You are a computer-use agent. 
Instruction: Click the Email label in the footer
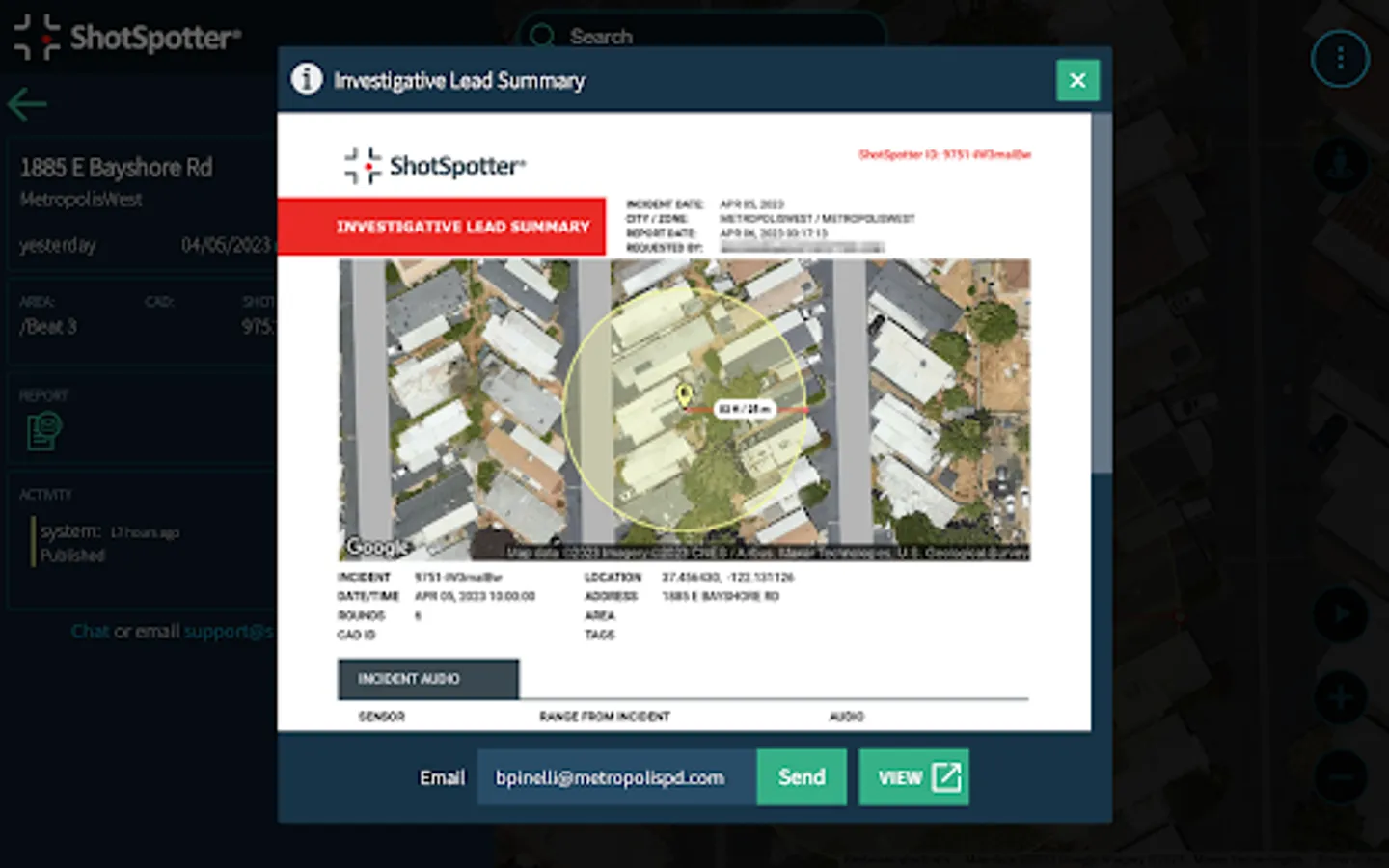[442, 777]
